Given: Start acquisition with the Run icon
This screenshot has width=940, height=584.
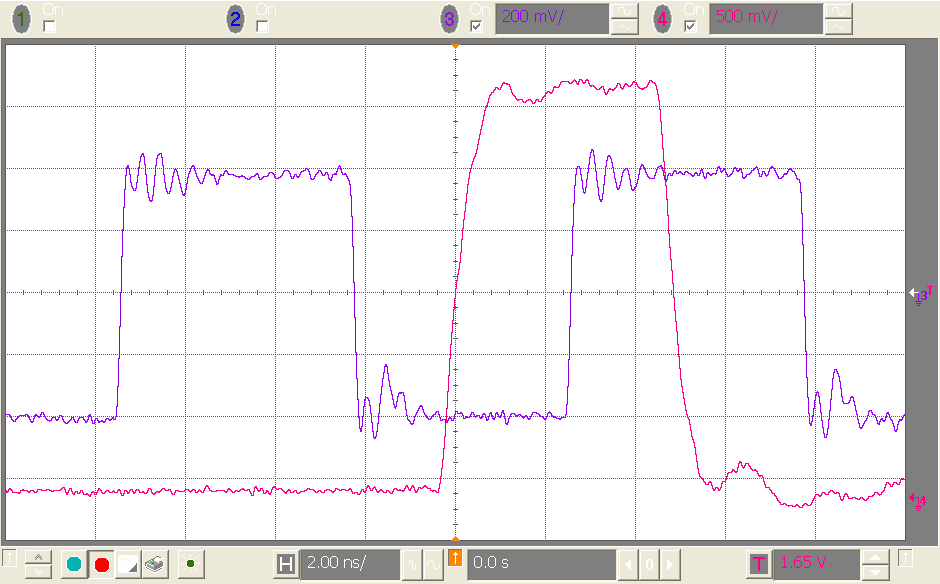Looking at the screenshot, I should coord(72,562).
